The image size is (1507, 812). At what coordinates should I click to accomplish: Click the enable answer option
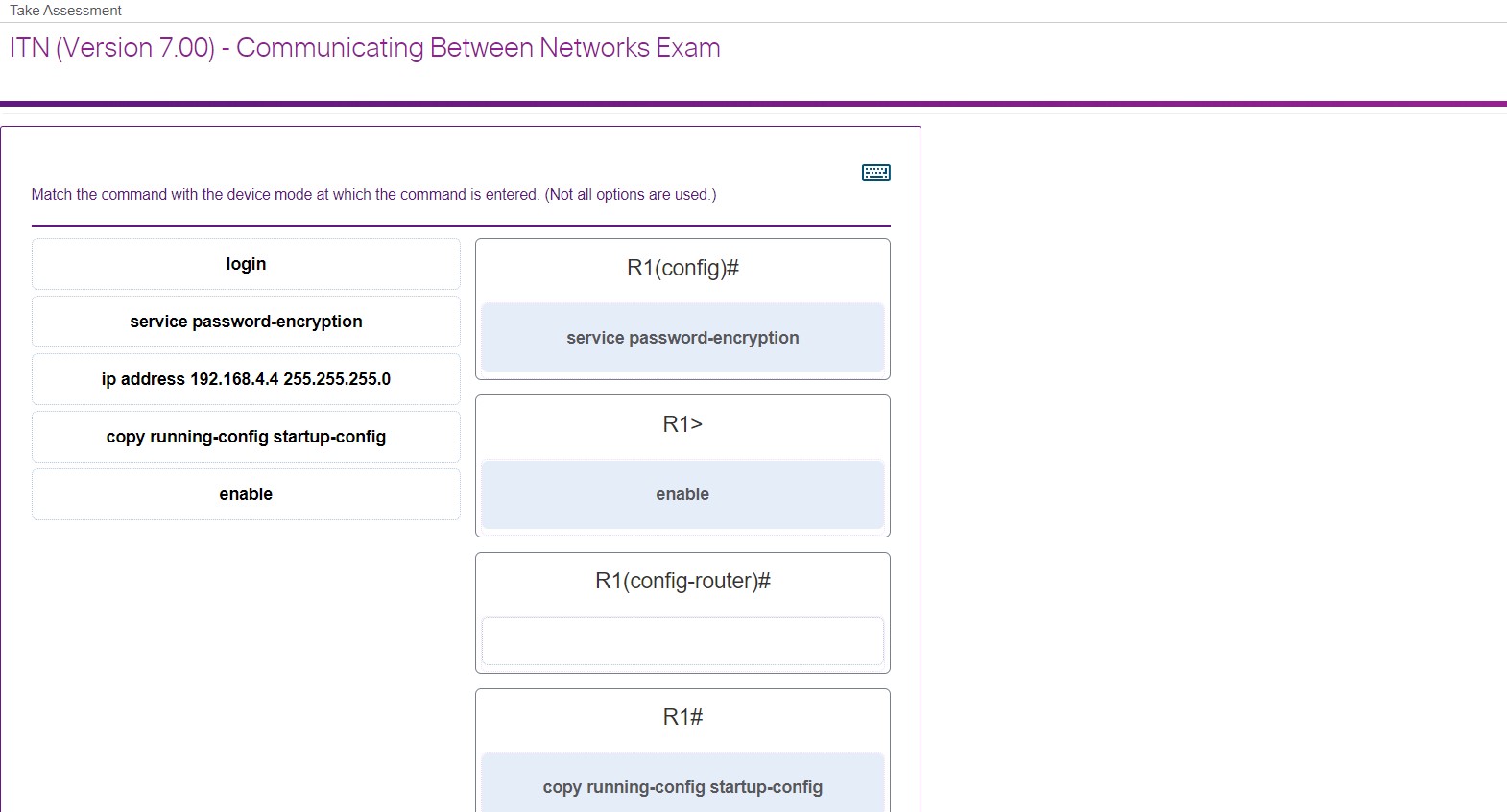pyautogui.click(x=246, y=494)
